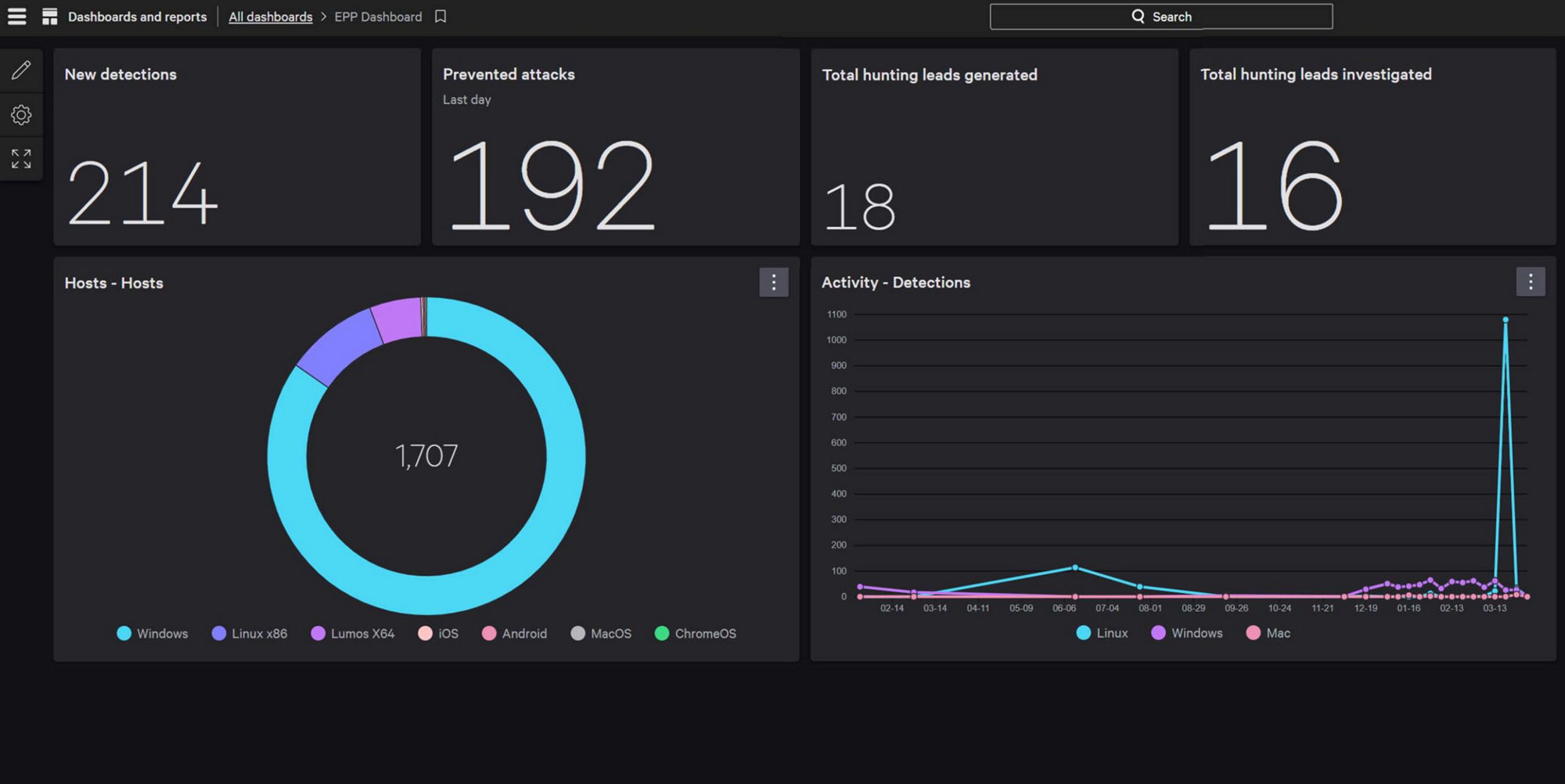Click the detection spike point near 03-13
The width and height of the screenshot is (1565, 784).
1504,318
